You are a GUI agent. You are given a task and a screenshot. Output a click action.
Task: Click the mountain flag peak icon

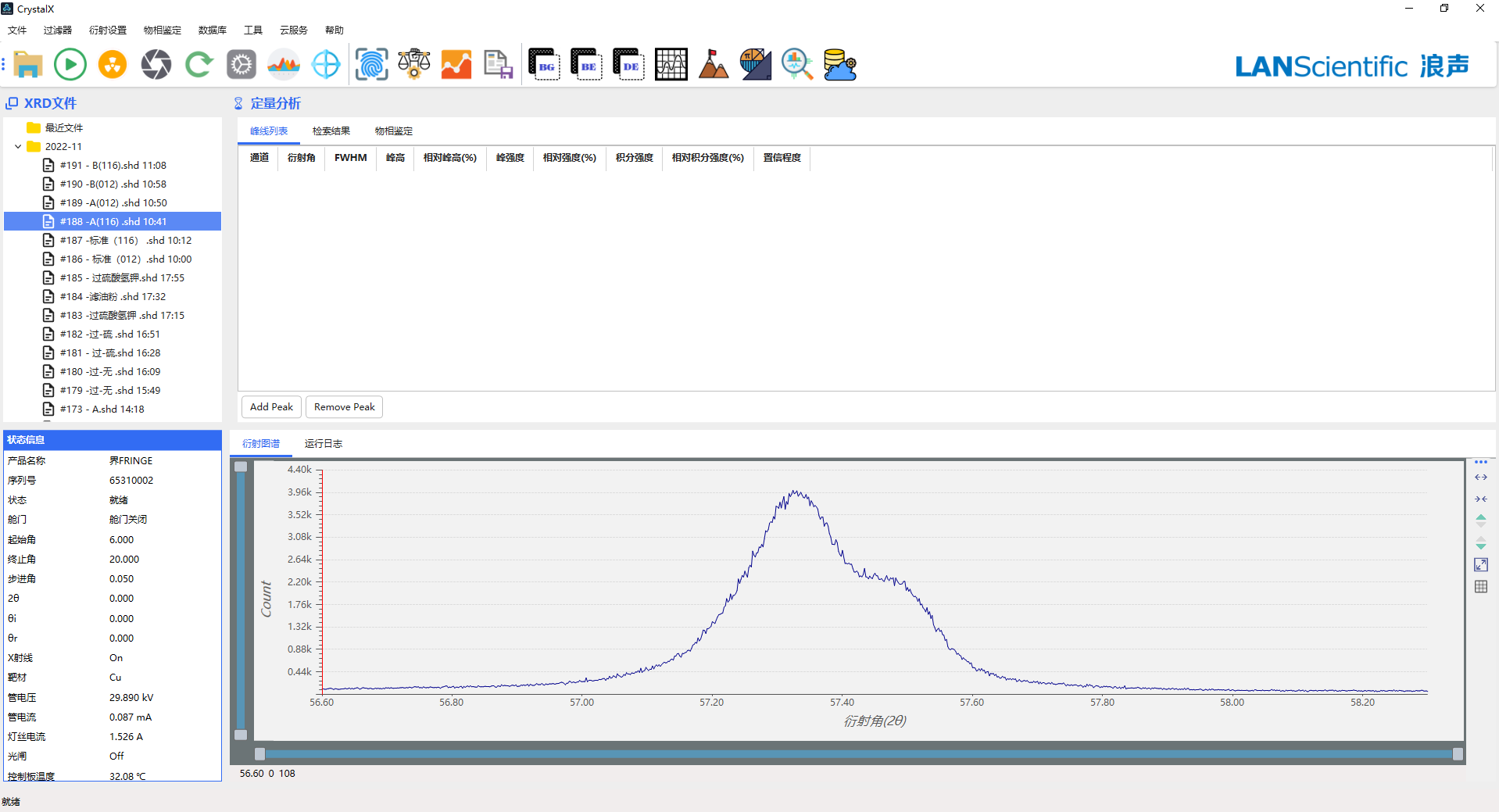pyautogui.click(x=713, y=64)
